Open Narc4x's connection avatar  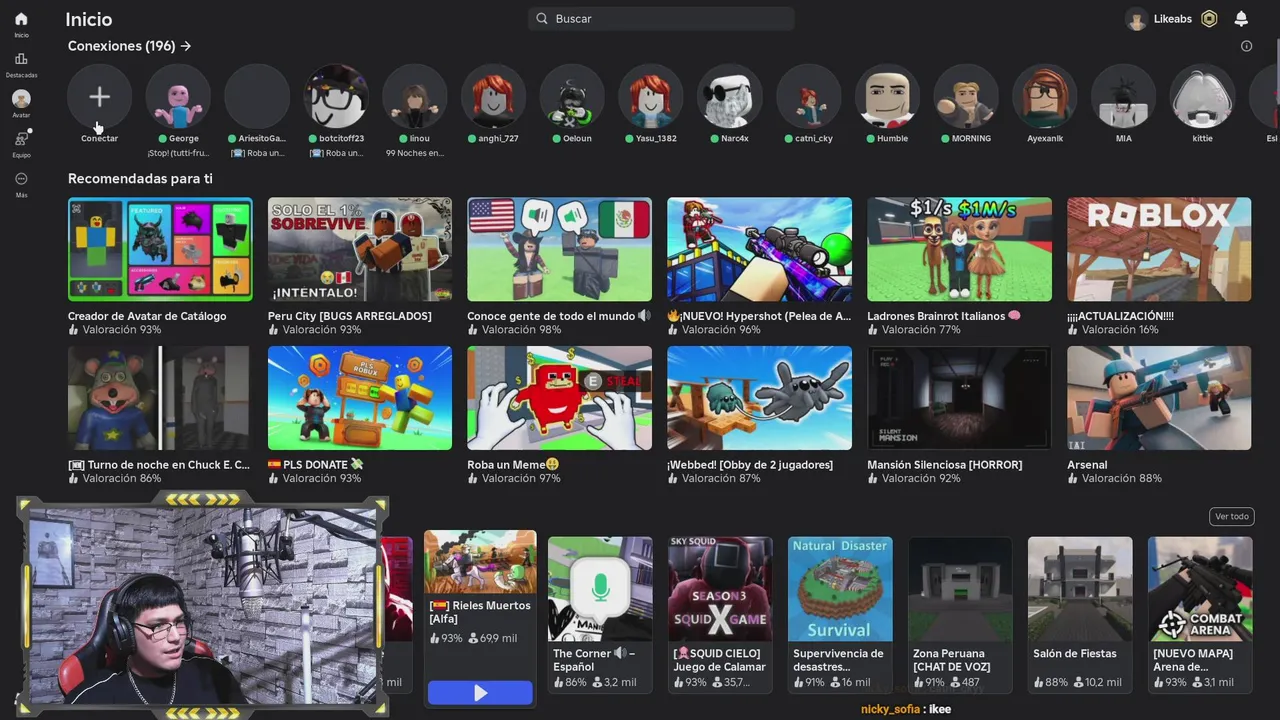click(x=729, y=97)
